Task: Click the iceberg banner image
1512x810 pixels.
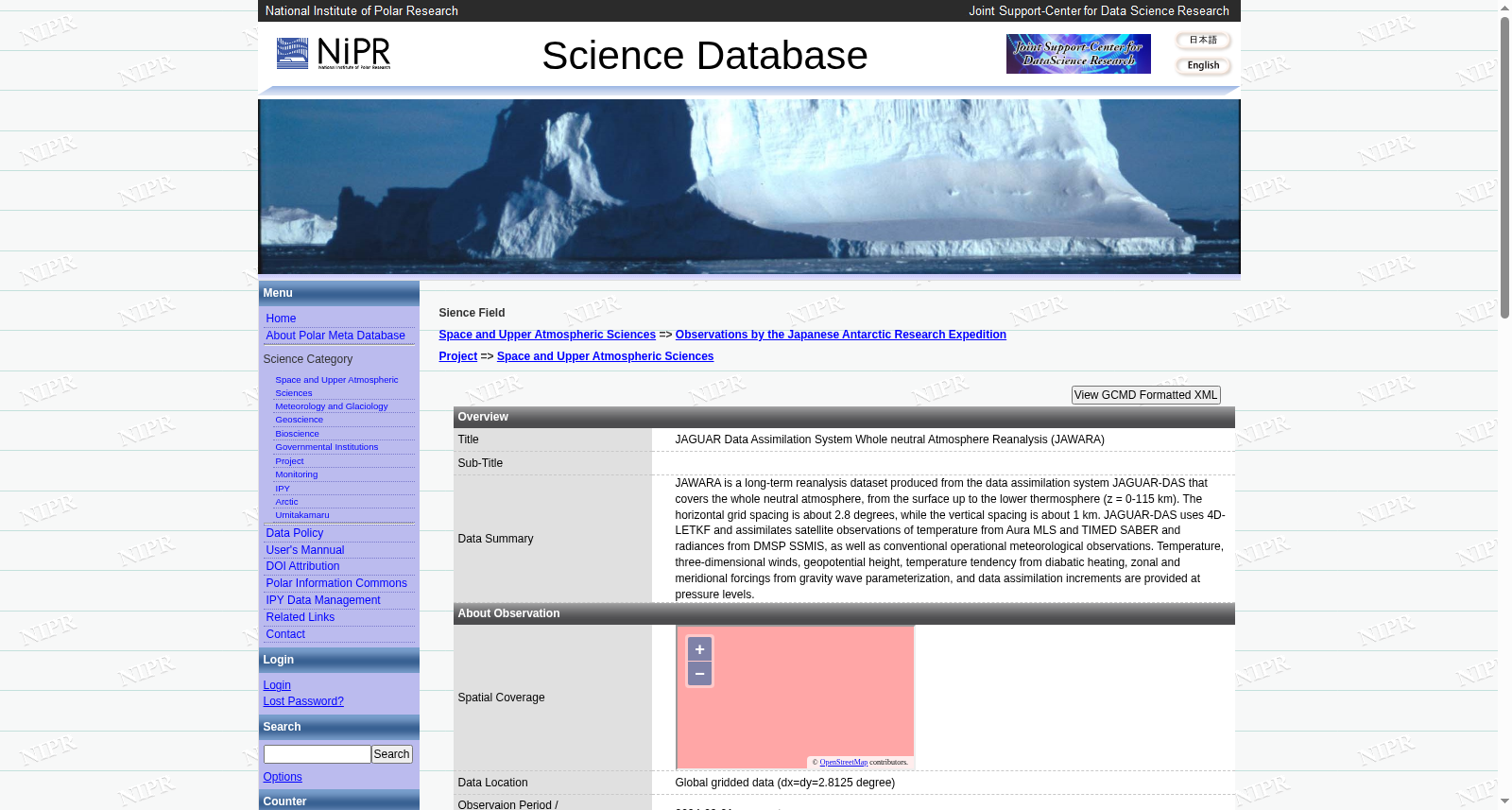Action: click(749, 187)
